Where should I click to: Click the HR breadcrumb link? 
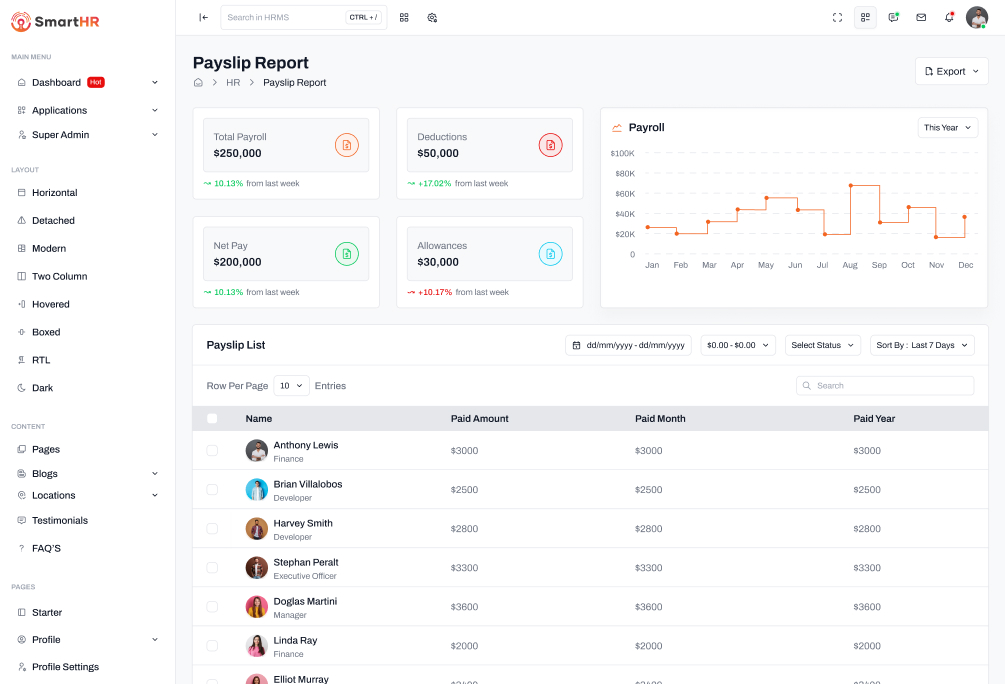coord(233,83)
